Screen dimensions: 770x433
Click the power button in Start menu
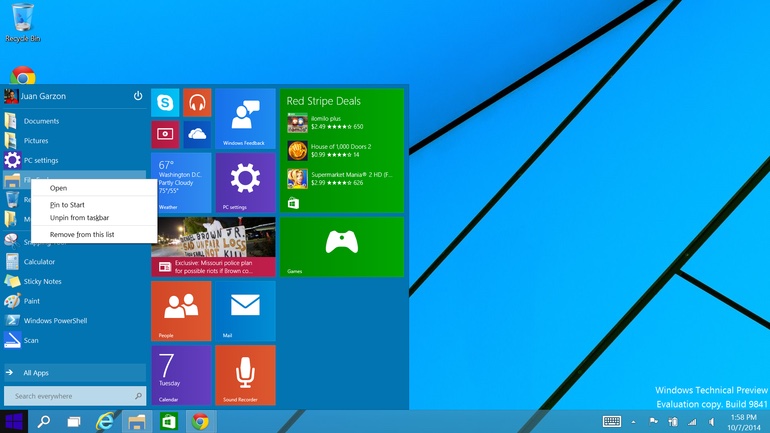point(138,96)
